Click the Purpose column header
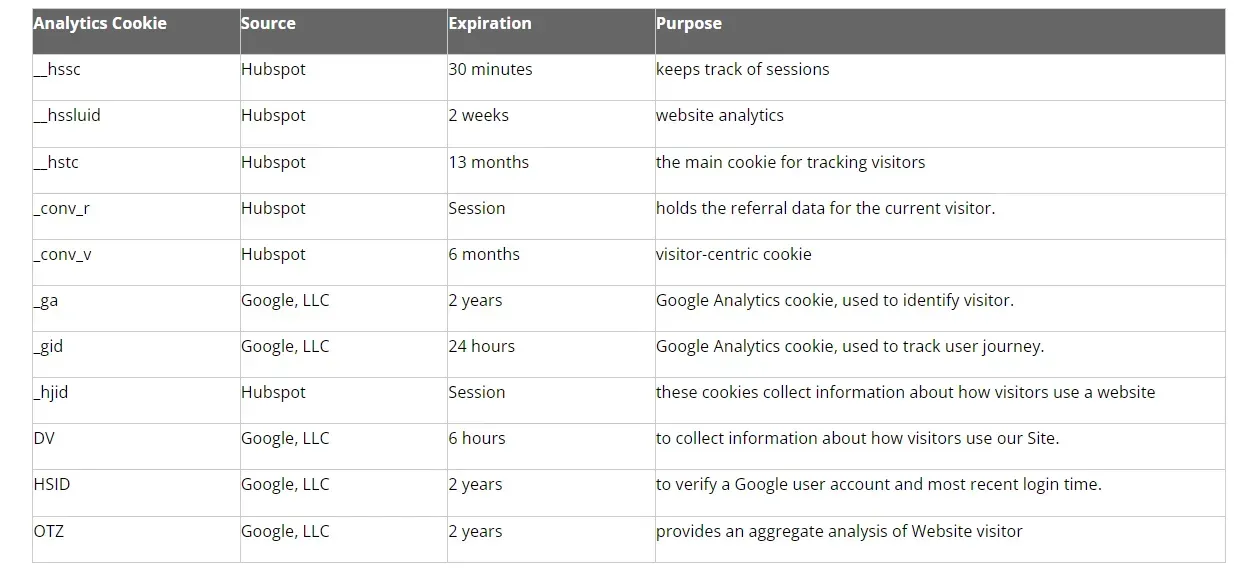This screenshot has width=1253, height=580. (x=940, y=32)
